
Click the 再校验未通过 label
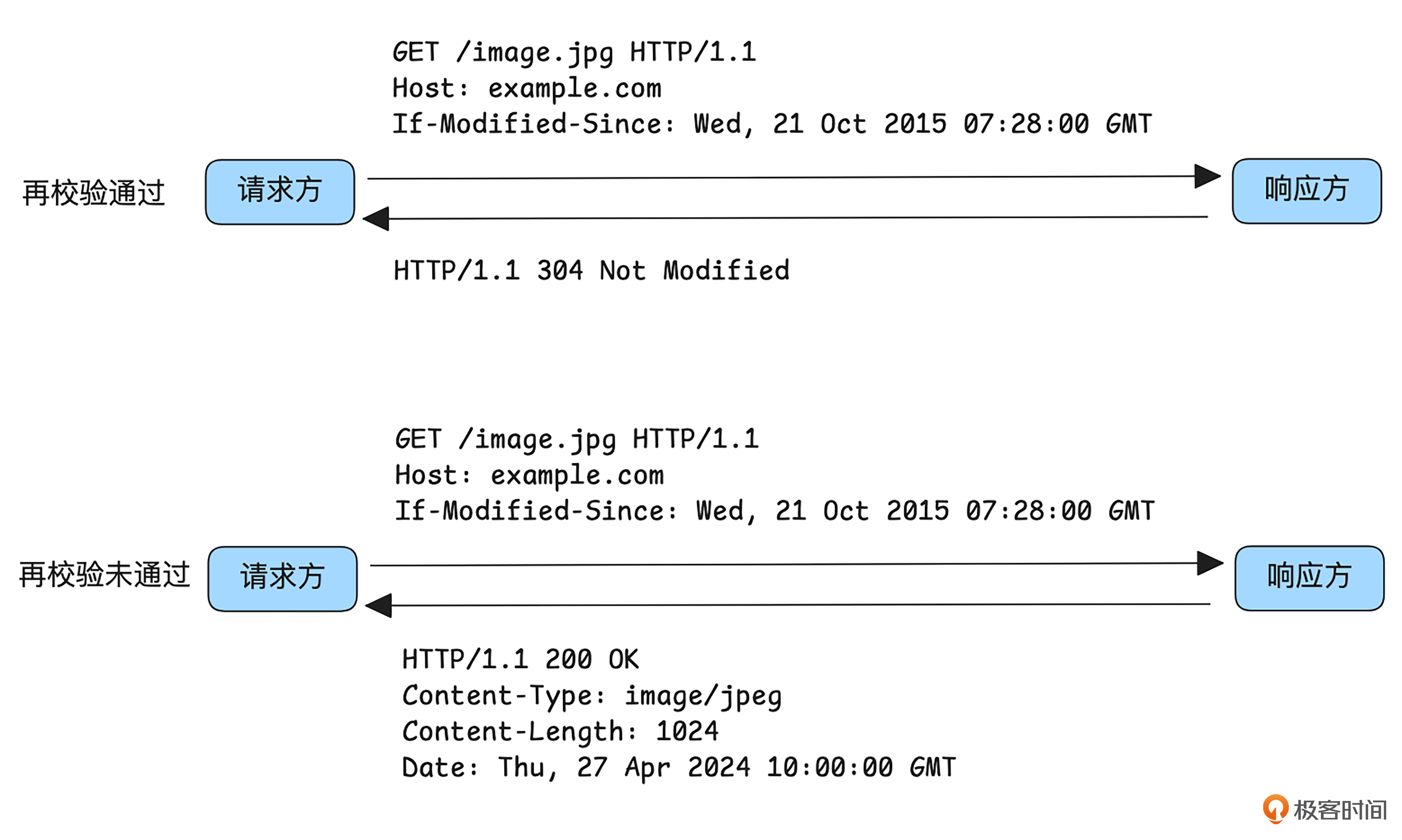click(x=104, y=575)
